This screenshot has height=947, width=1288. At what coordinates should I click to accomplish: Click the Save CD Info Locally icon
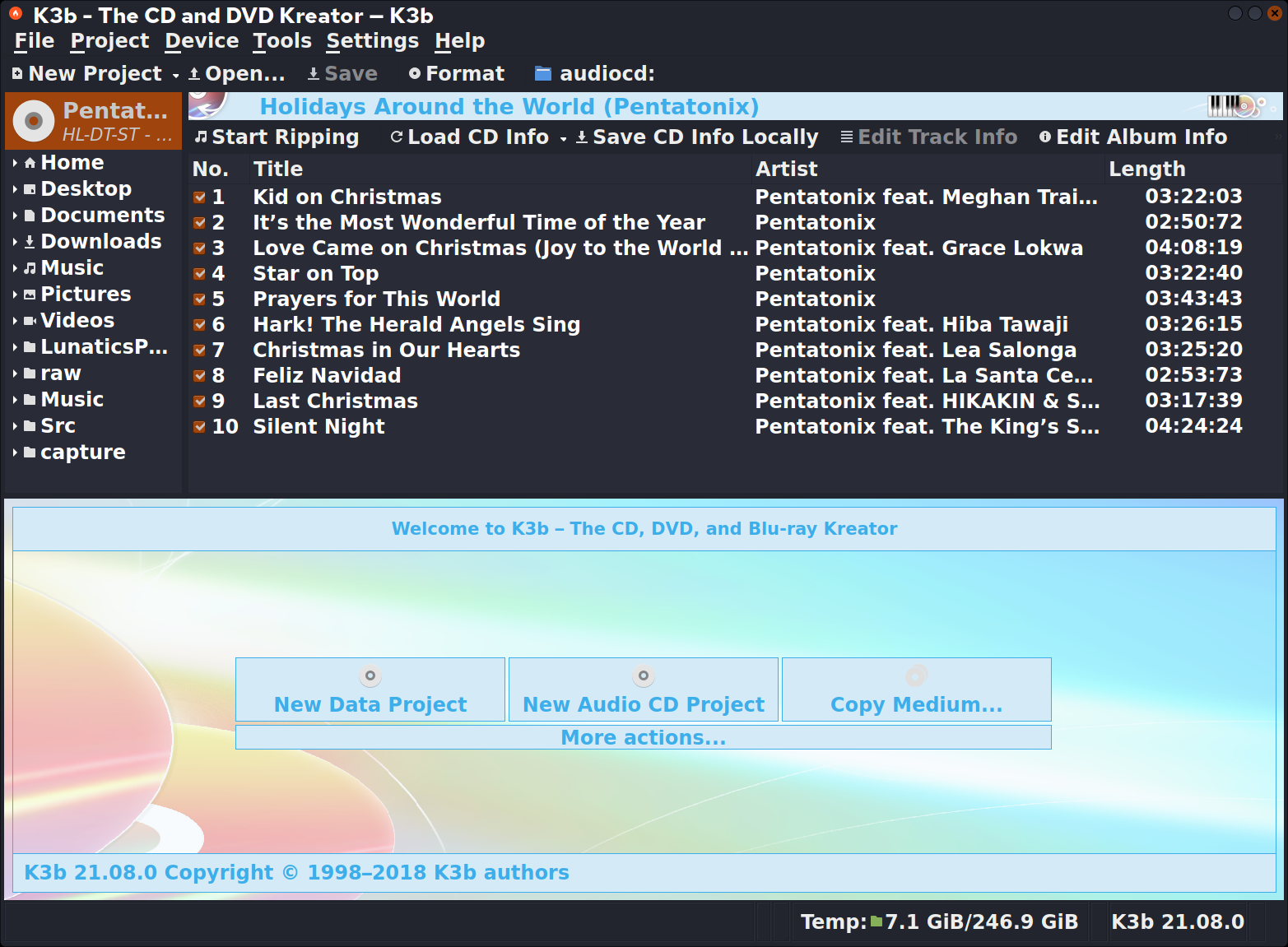(x=582, y=137)
